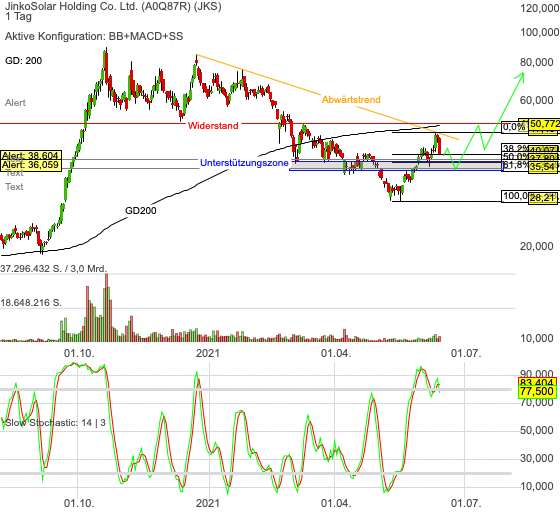Click the '18.648.216 S.' volume label
The width and height of the screenshot is (560, 512).
click(x=31, y=303)
